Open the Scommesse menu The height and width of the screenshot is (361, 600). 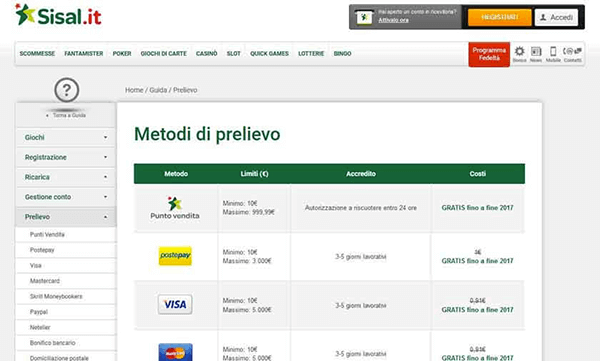click(x=37, y=54)
